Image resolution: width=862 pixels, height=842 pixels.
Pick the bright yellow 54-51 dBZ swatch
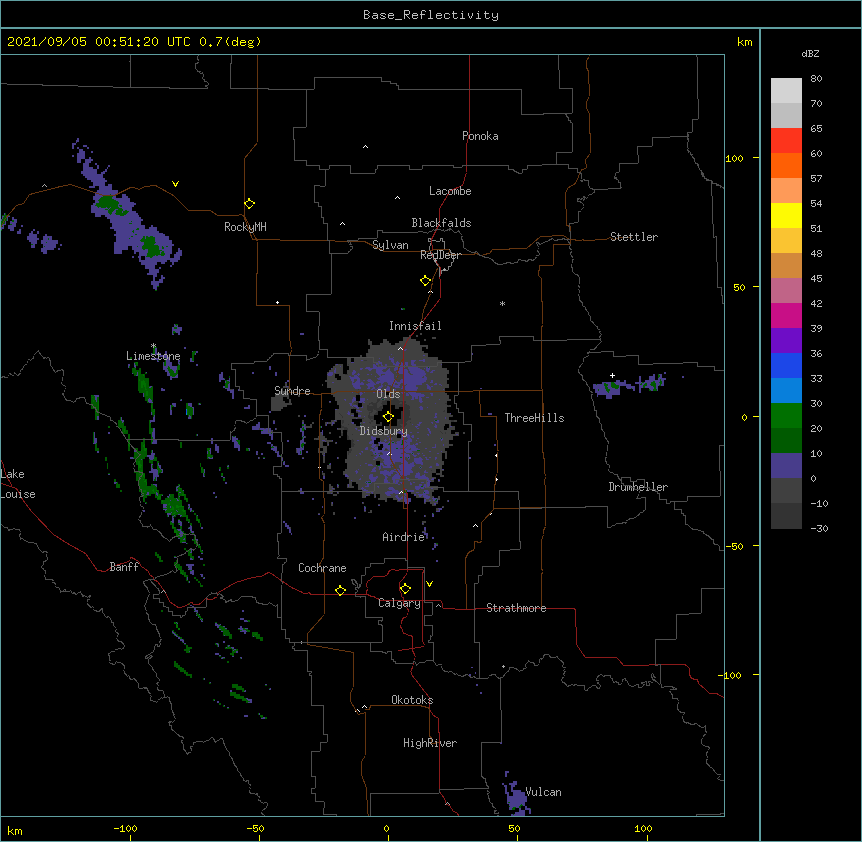click(x=786, y=215)
